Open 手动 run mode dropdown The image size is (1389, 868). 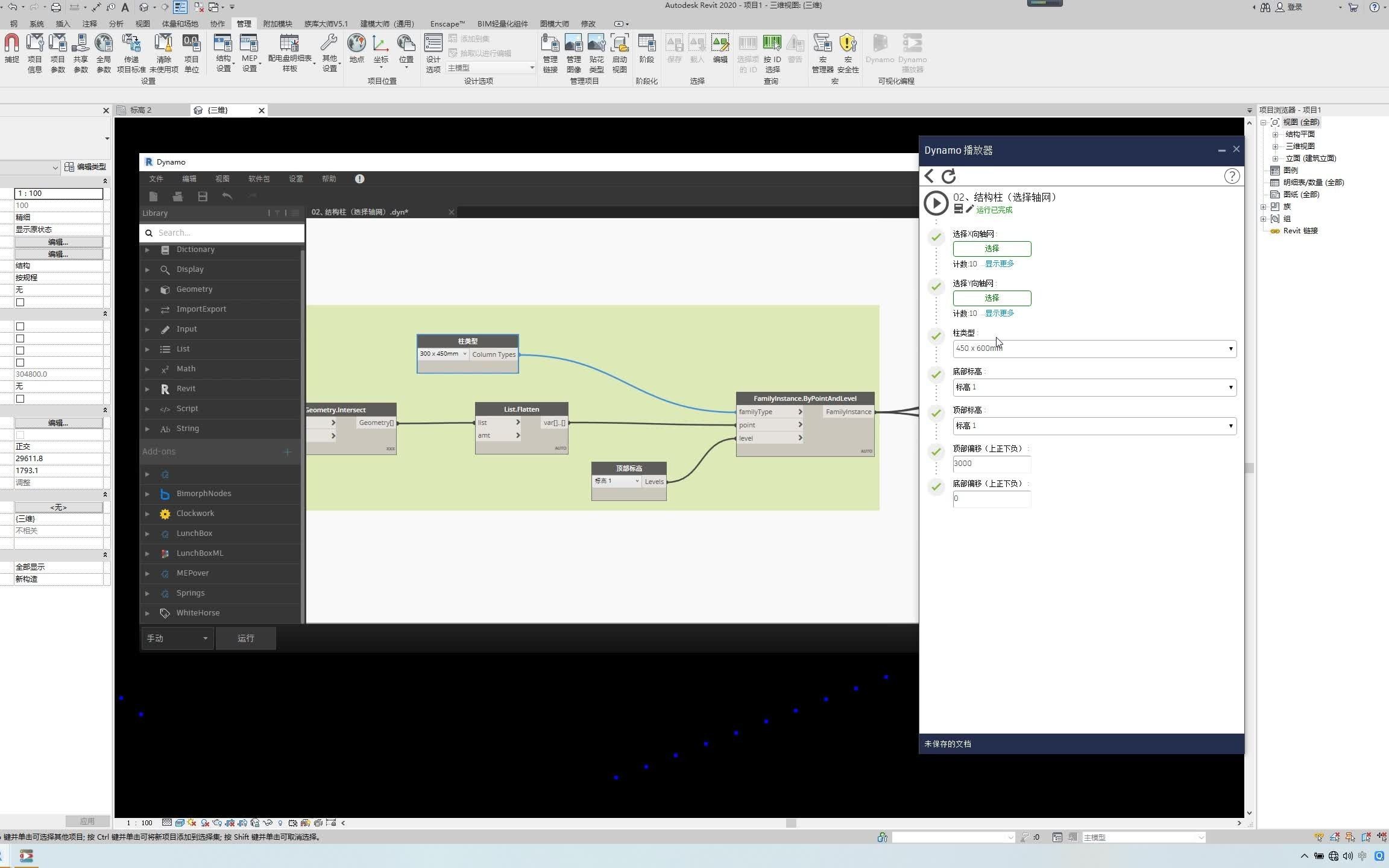point(177,638)
